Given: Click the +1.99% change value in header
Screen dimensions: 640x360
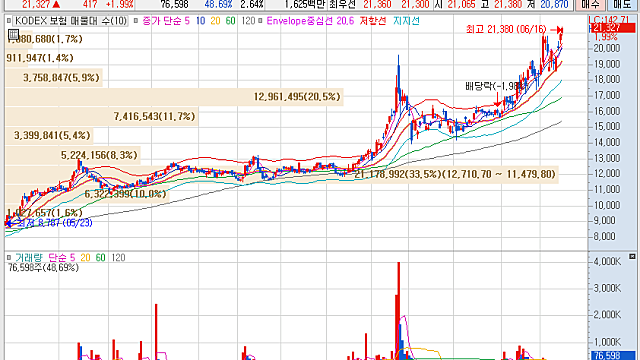Looking at the screenshot, I should [x=120, y=4].
